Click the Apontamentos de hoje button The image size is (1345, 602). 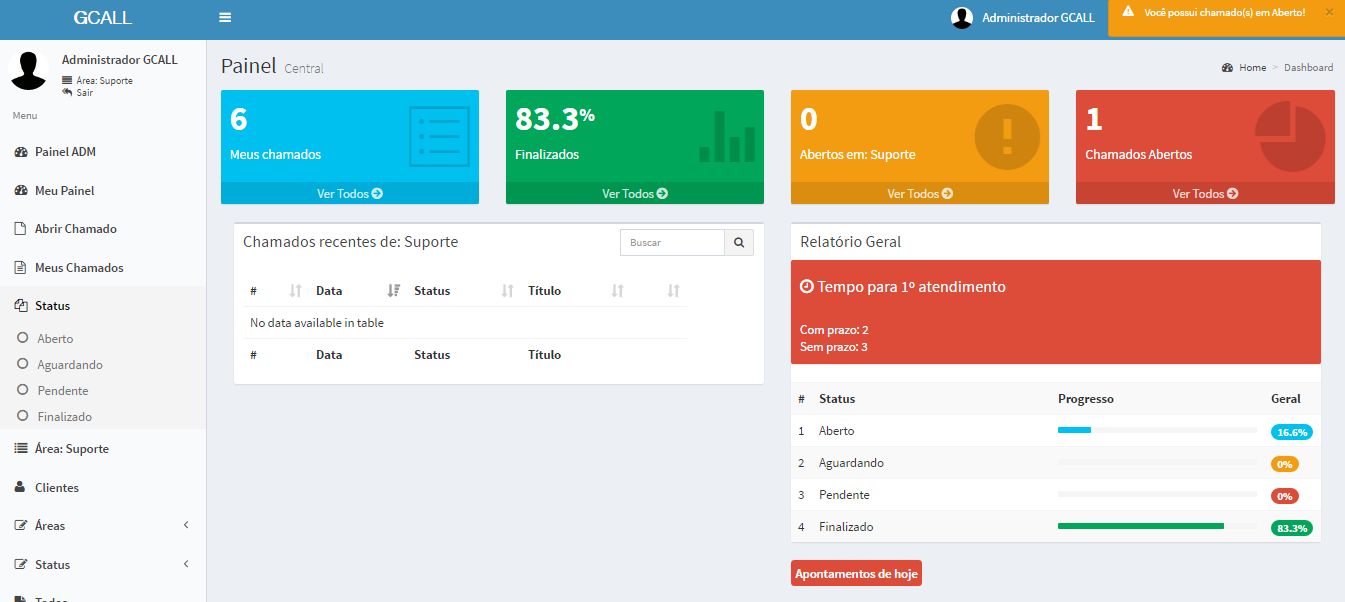tap(855, 574)
